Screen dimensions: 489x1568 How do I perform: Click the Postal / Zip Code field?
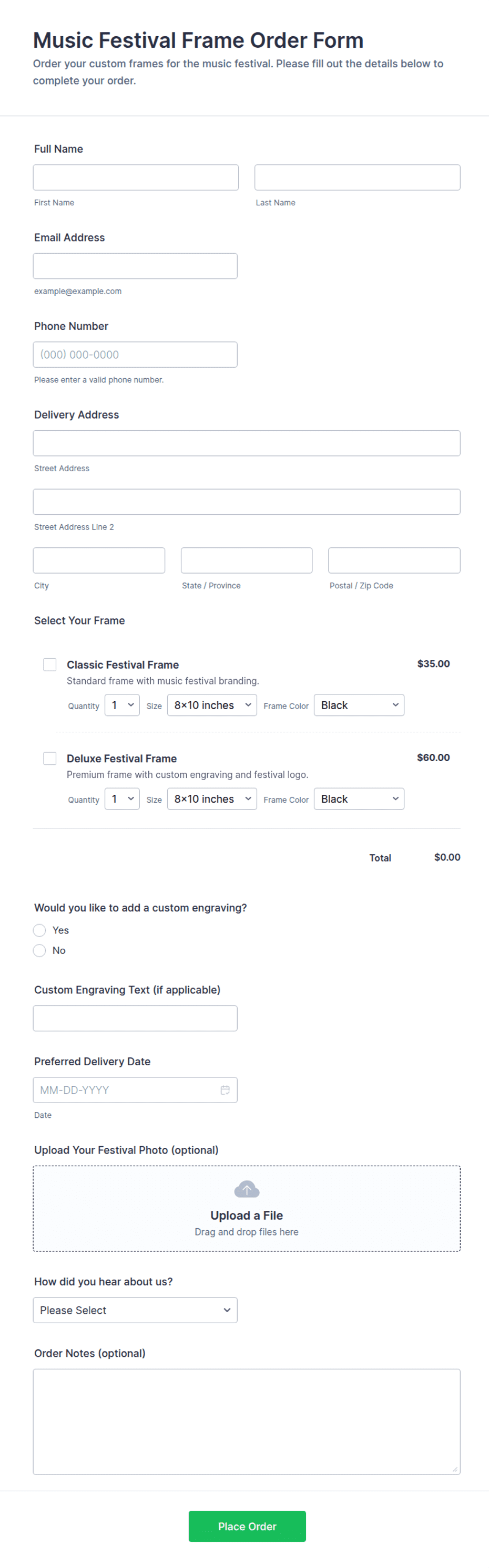pos(394,560)
